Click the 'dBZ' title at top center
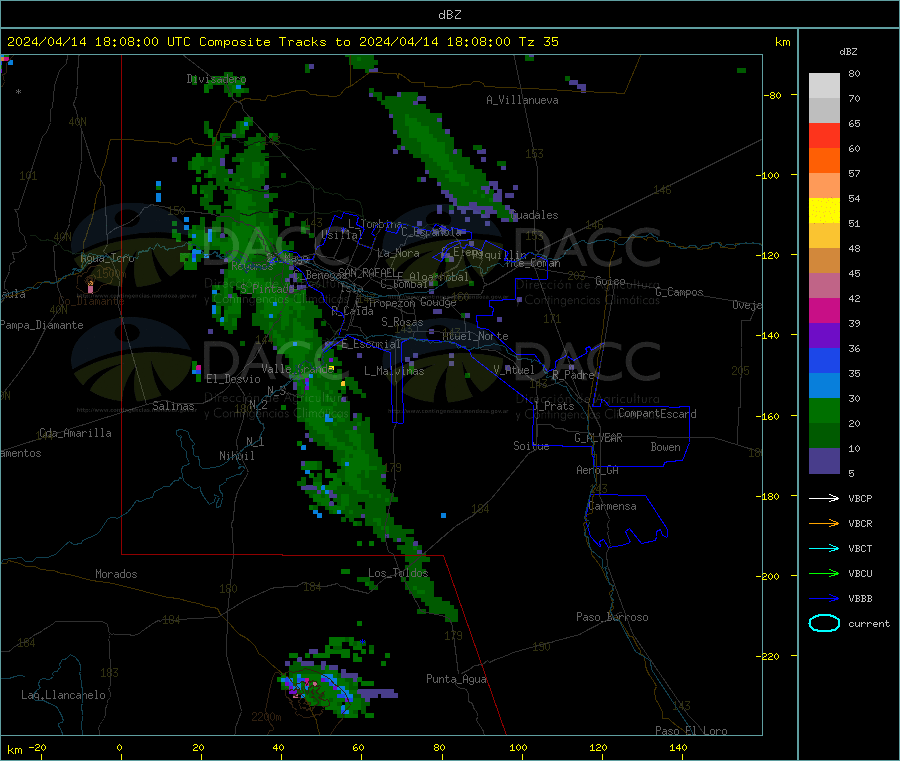Screen dimensions: 900x761 tap(449, 15)
